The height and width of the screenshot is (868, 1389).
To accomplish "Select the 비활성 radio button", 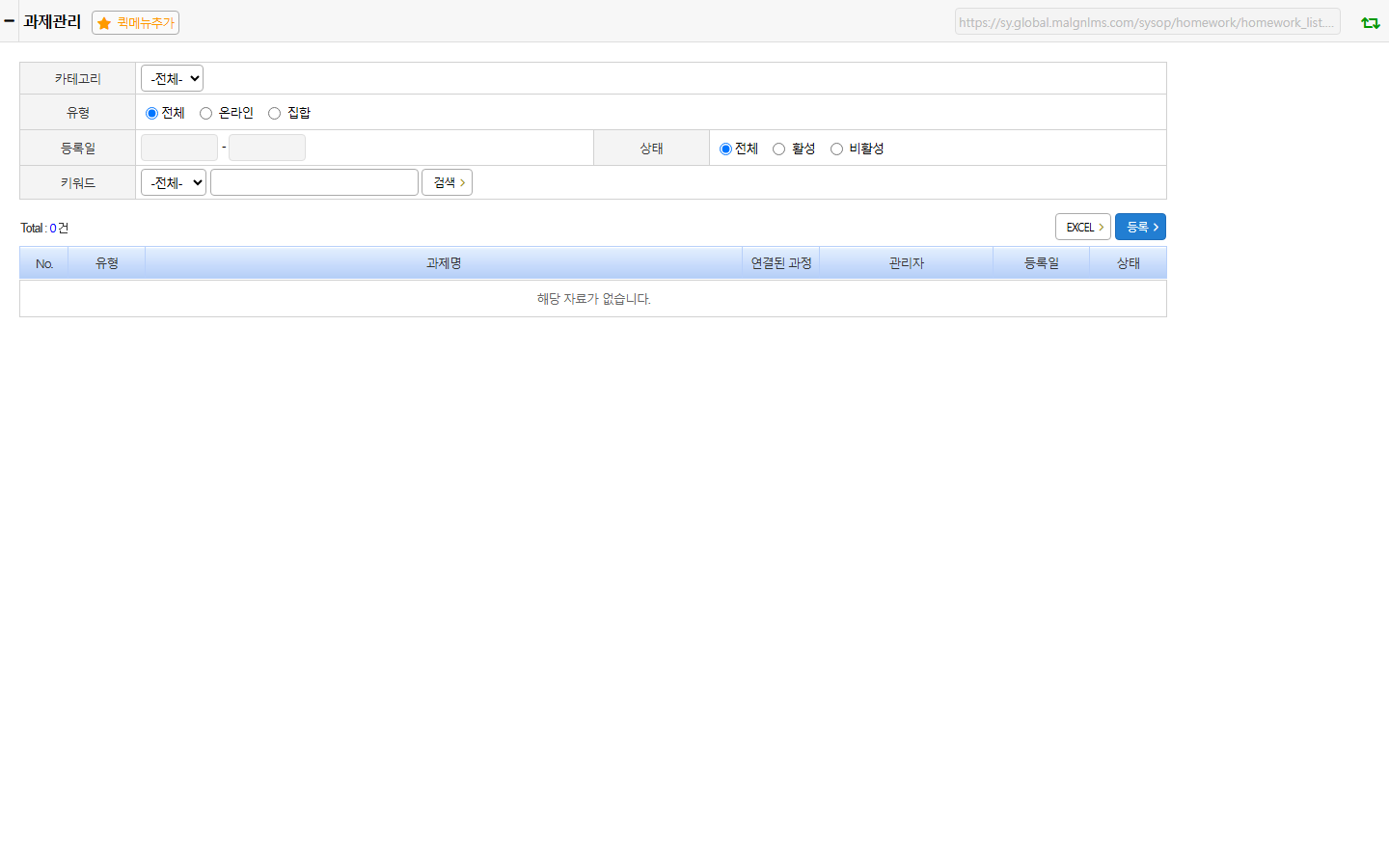I will coord(836,149).
